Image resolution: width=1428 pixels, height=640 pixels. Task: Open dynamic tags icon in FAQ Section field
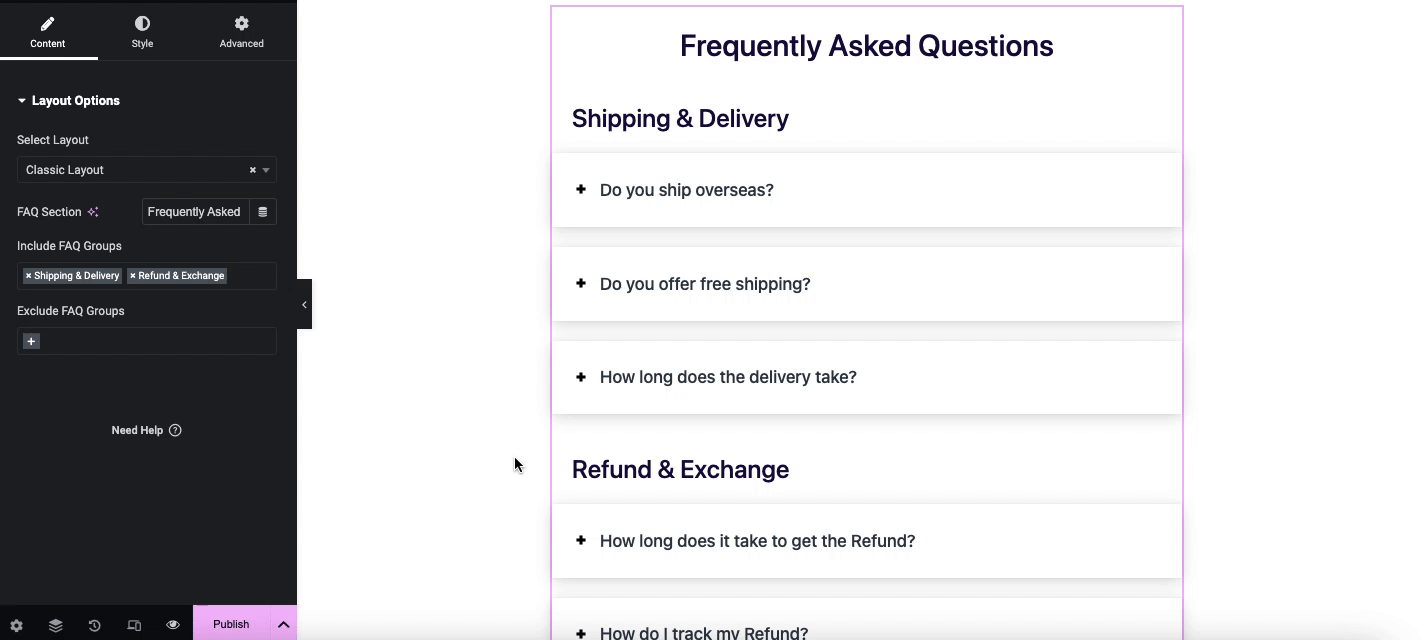[x=262, y=211]
